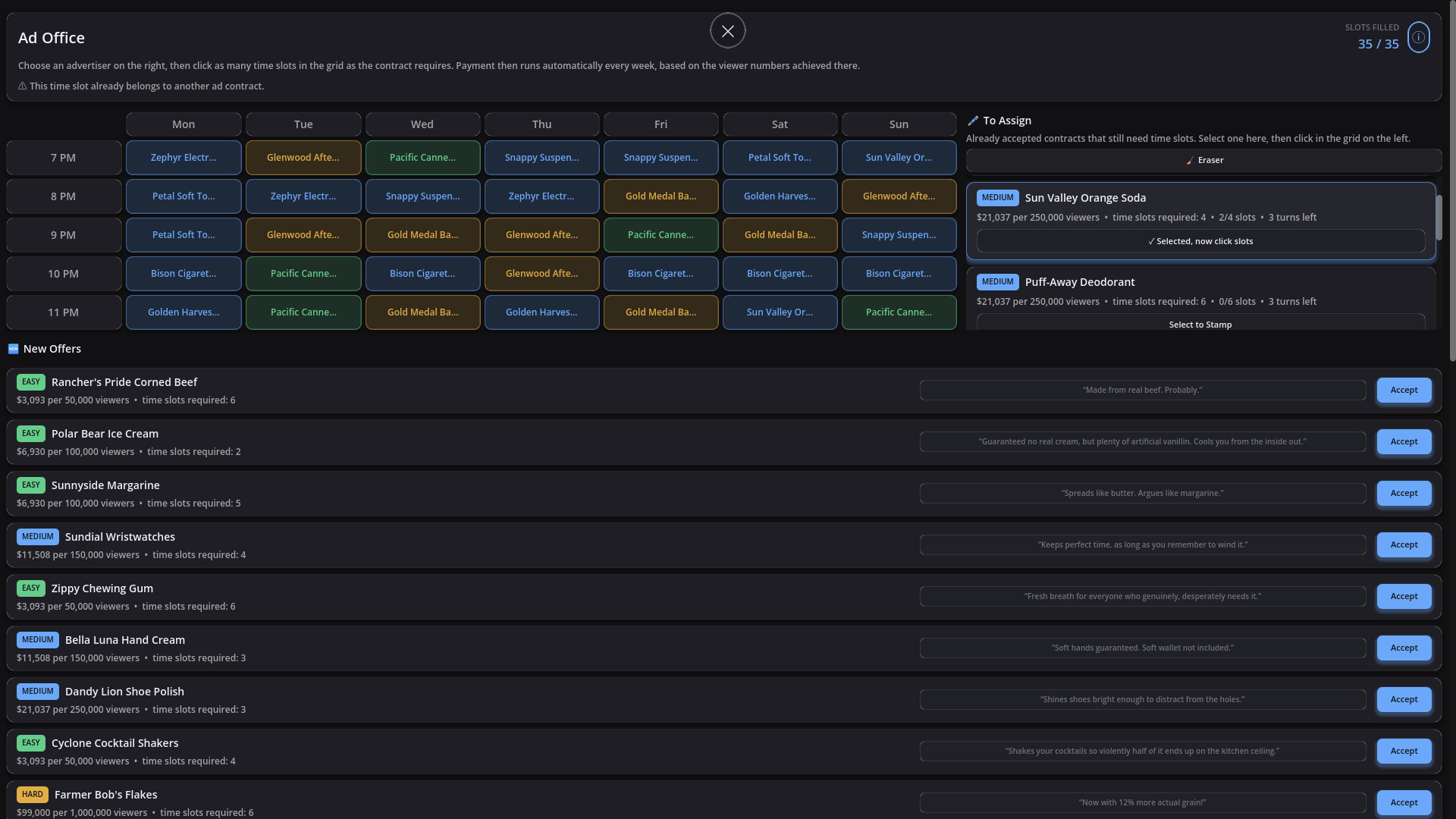Screen dimensions: 1456x819
Task: Click the 35 / 35 slots filled counter
Action: pyautogui.click(x=1378, y=44)
